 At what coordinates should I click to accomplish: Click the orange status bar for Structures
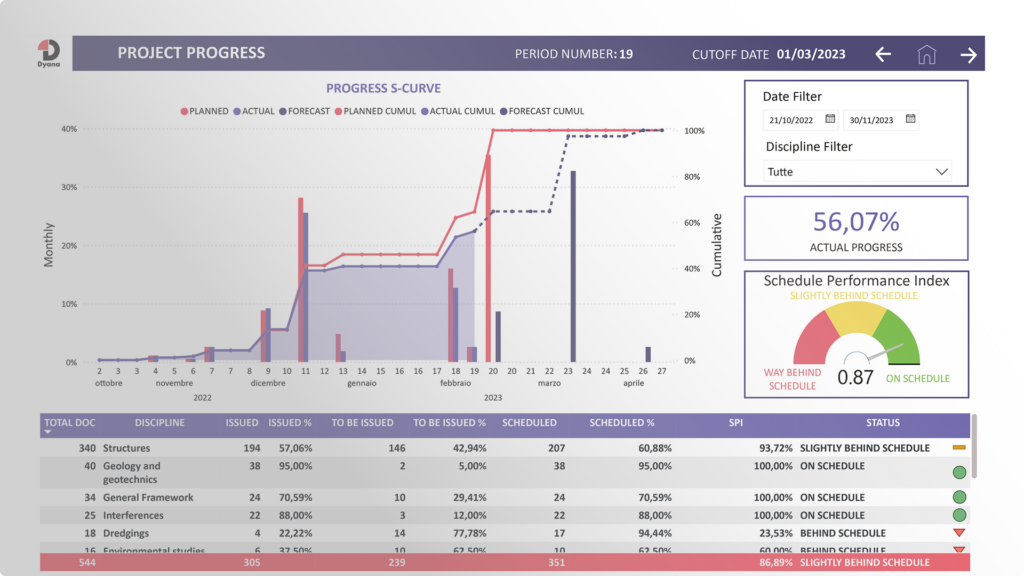(x=959, y=447)
